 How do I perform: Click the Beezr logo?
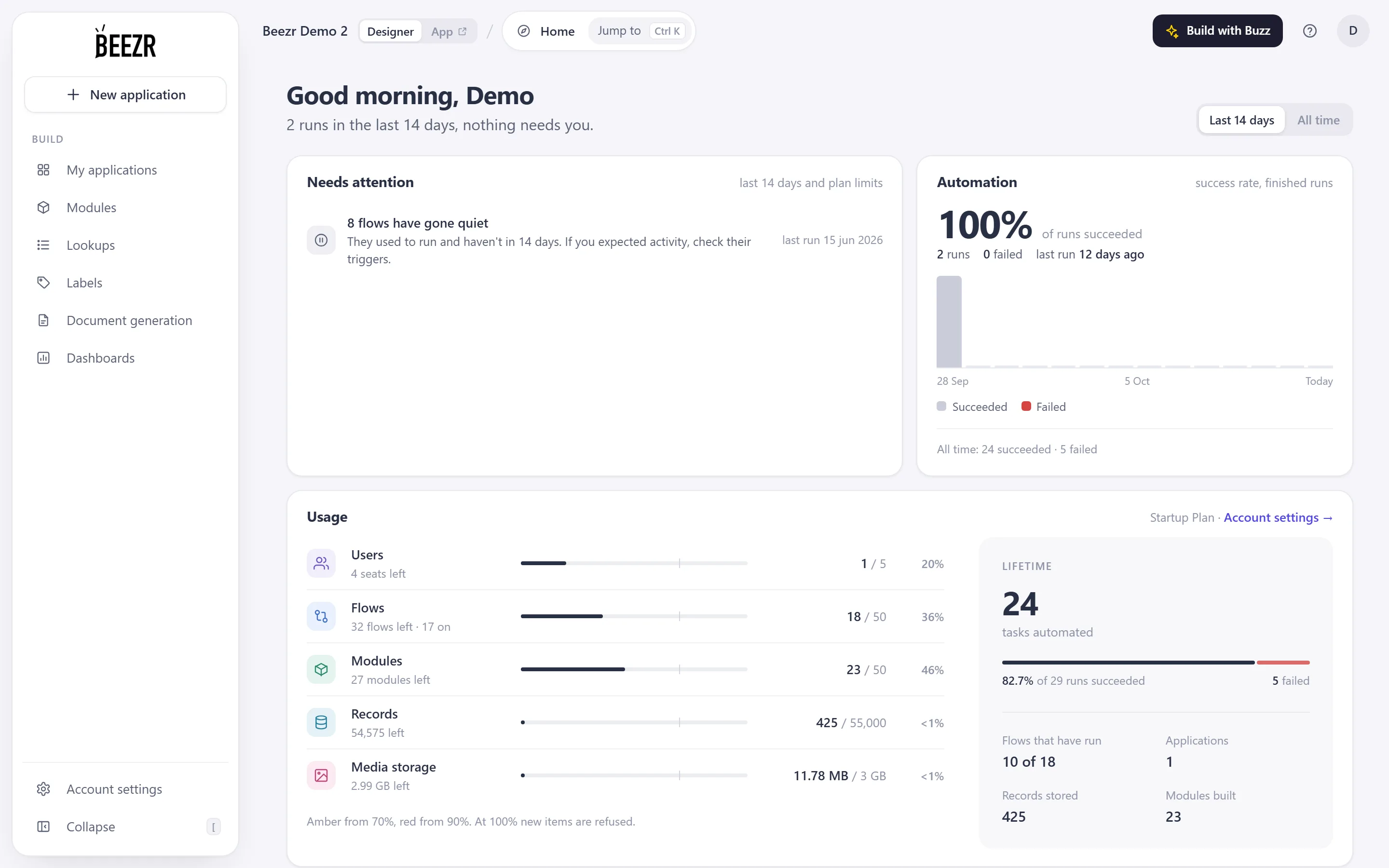tap(125, 41)
